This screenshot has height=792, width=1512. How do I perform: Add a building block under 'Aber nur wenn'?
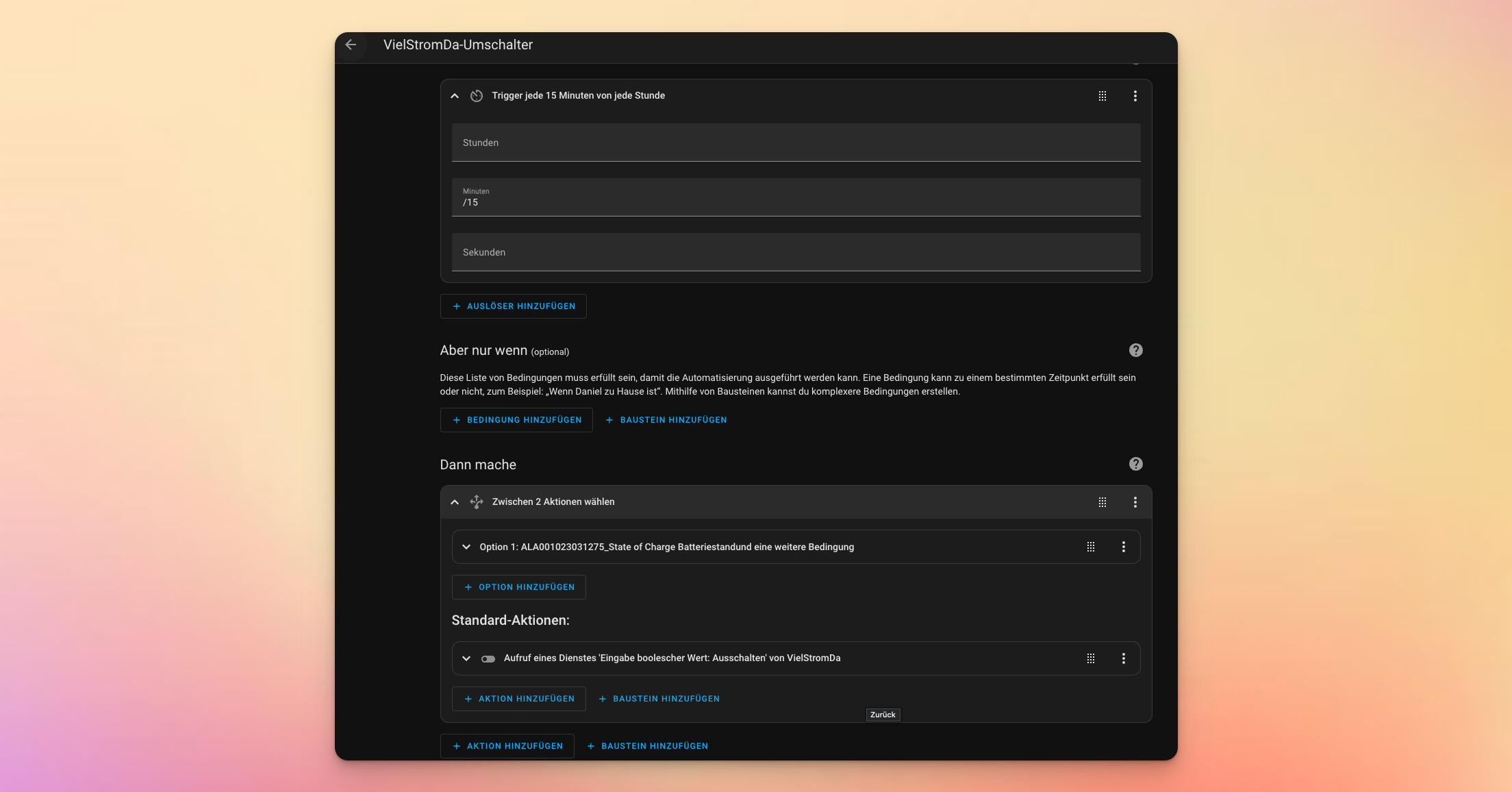click(666, 420)
